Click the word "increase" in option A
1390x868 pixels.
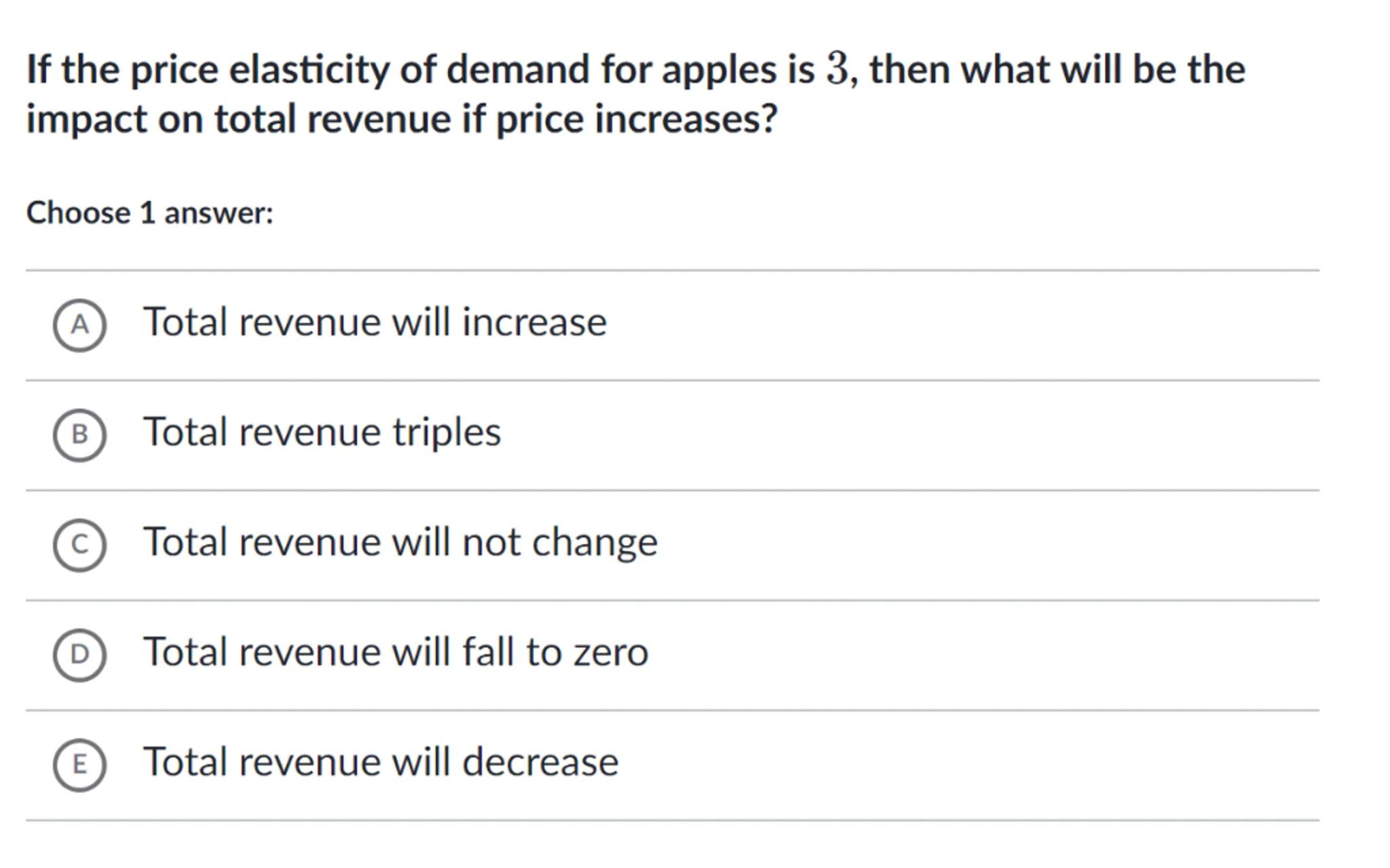(534, 322)
